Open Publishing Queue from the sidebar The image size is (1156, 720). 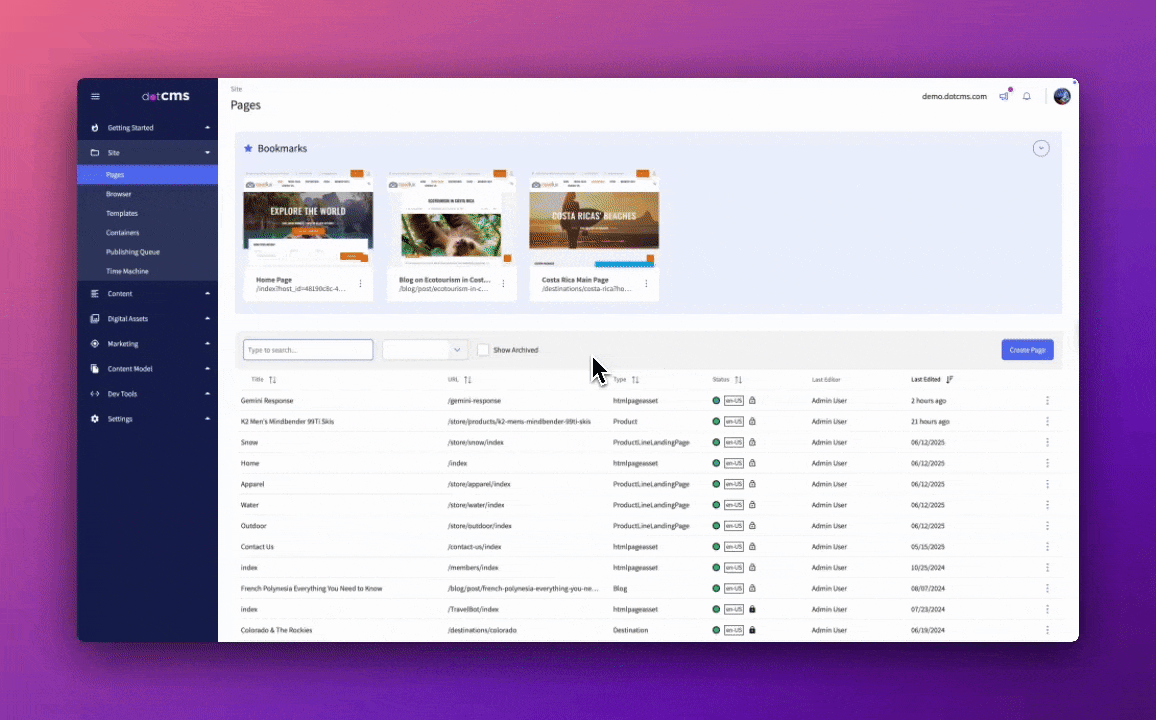pyautogui.click(x=133, y=252)
